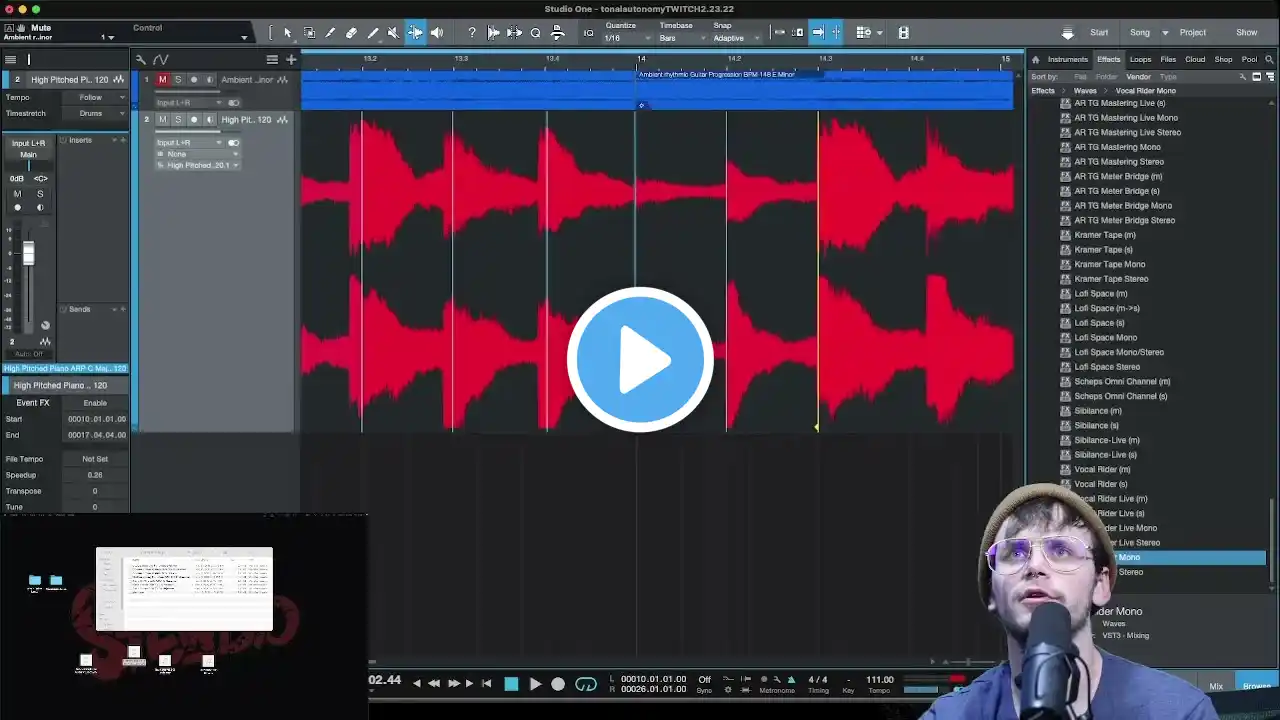
Task: Open the video player filmstrip icon
Action: [904, 33]
